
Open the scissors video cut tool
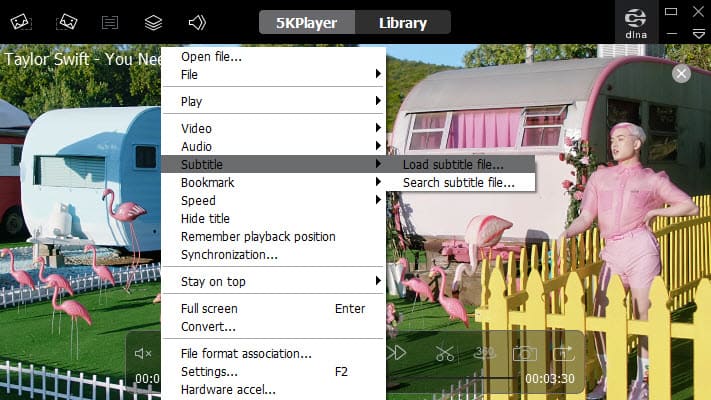[x=444, y=353]
